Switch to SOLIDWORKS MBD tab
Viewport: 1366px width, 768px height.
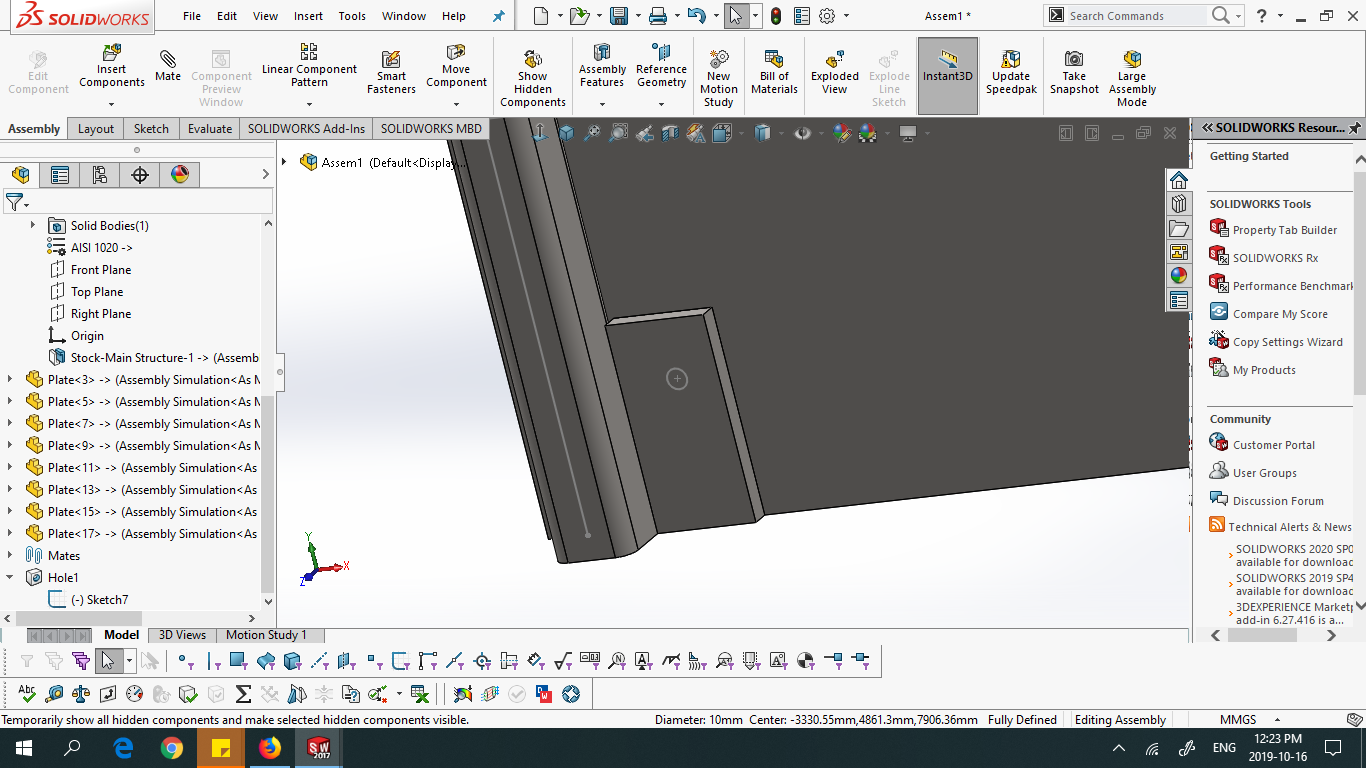click(x=431, y=128)
